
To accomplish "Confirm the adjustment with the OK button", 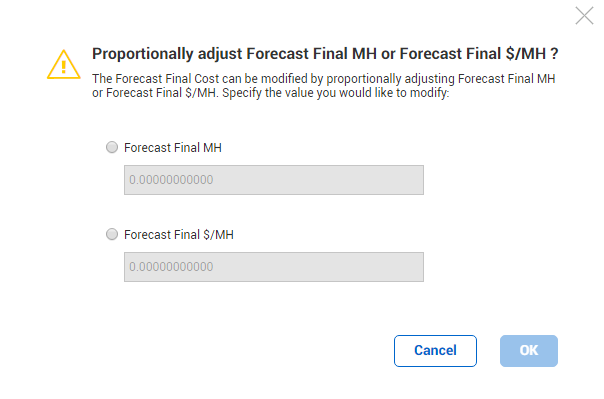I will point(529,350).
